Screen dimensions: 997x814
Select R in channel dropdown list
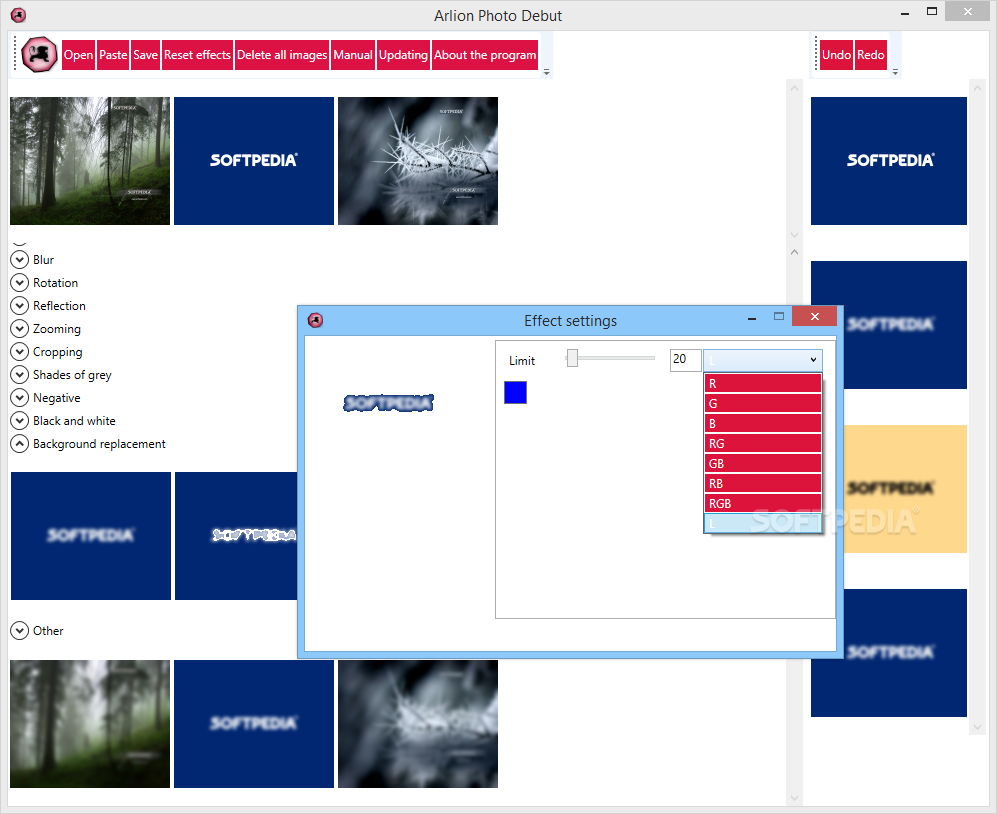pos(762,383)
